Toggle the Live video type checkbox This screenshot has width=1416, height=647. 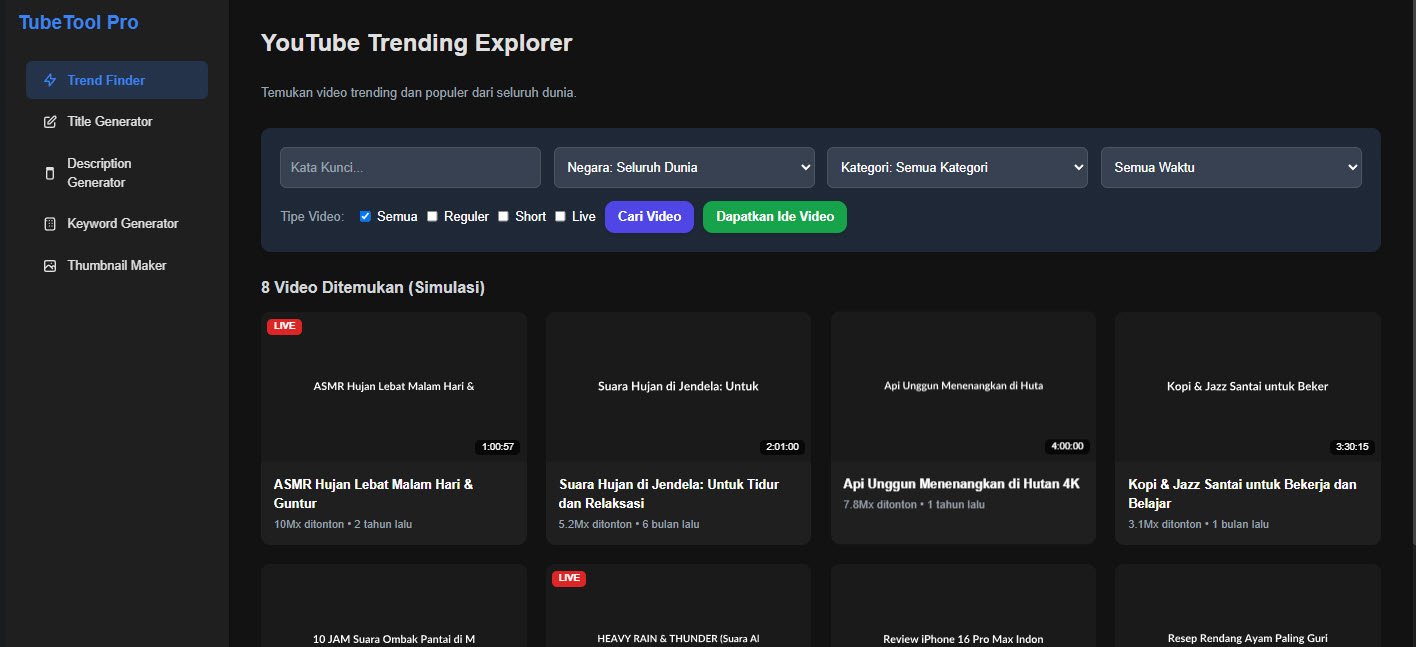pyautogui.click(x=560, y=216)
